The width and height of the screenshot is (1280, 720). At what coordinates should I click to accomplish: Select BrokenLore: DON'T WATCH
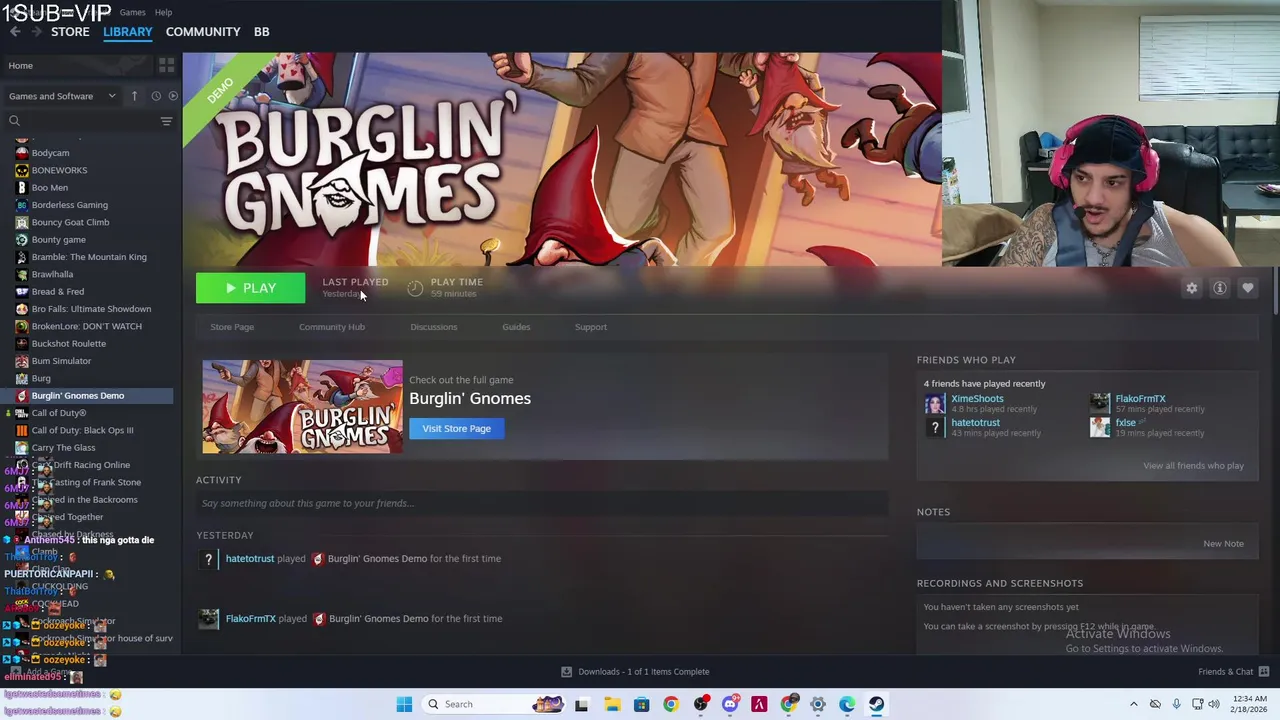coord(86,326)
